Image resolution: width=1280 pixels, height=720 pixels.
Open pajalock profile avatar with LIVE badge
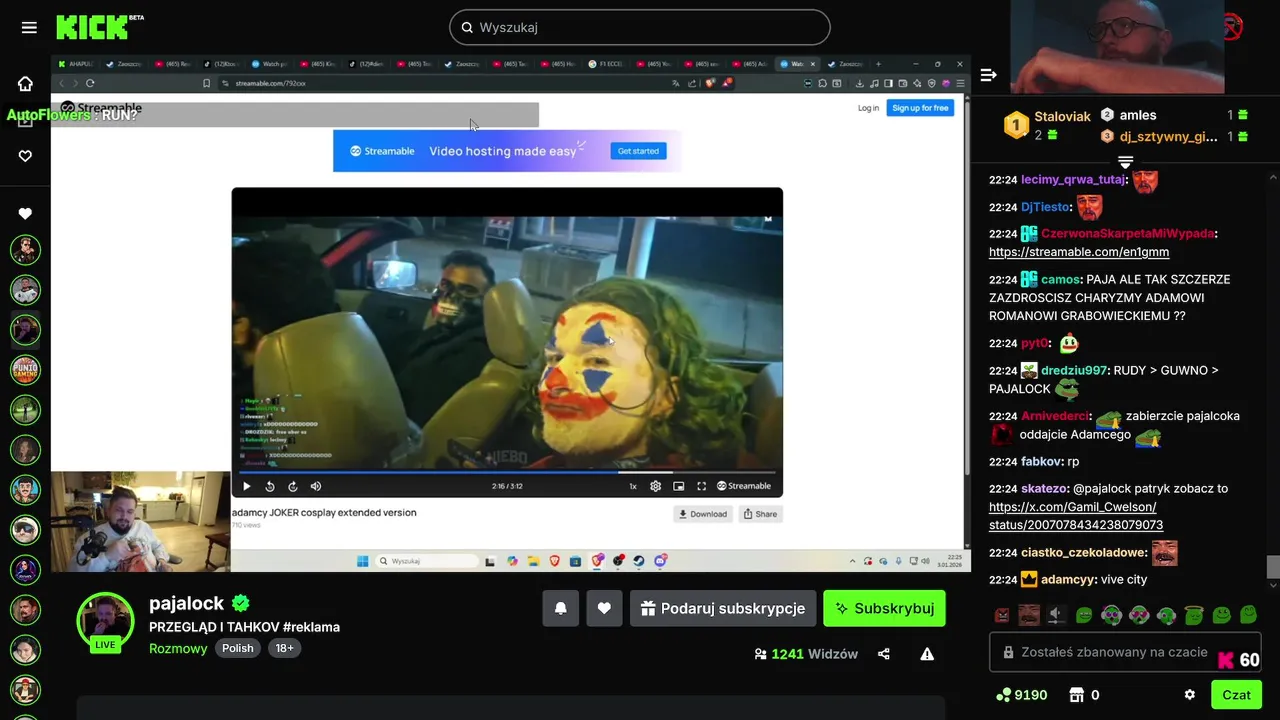click(105, 622)
